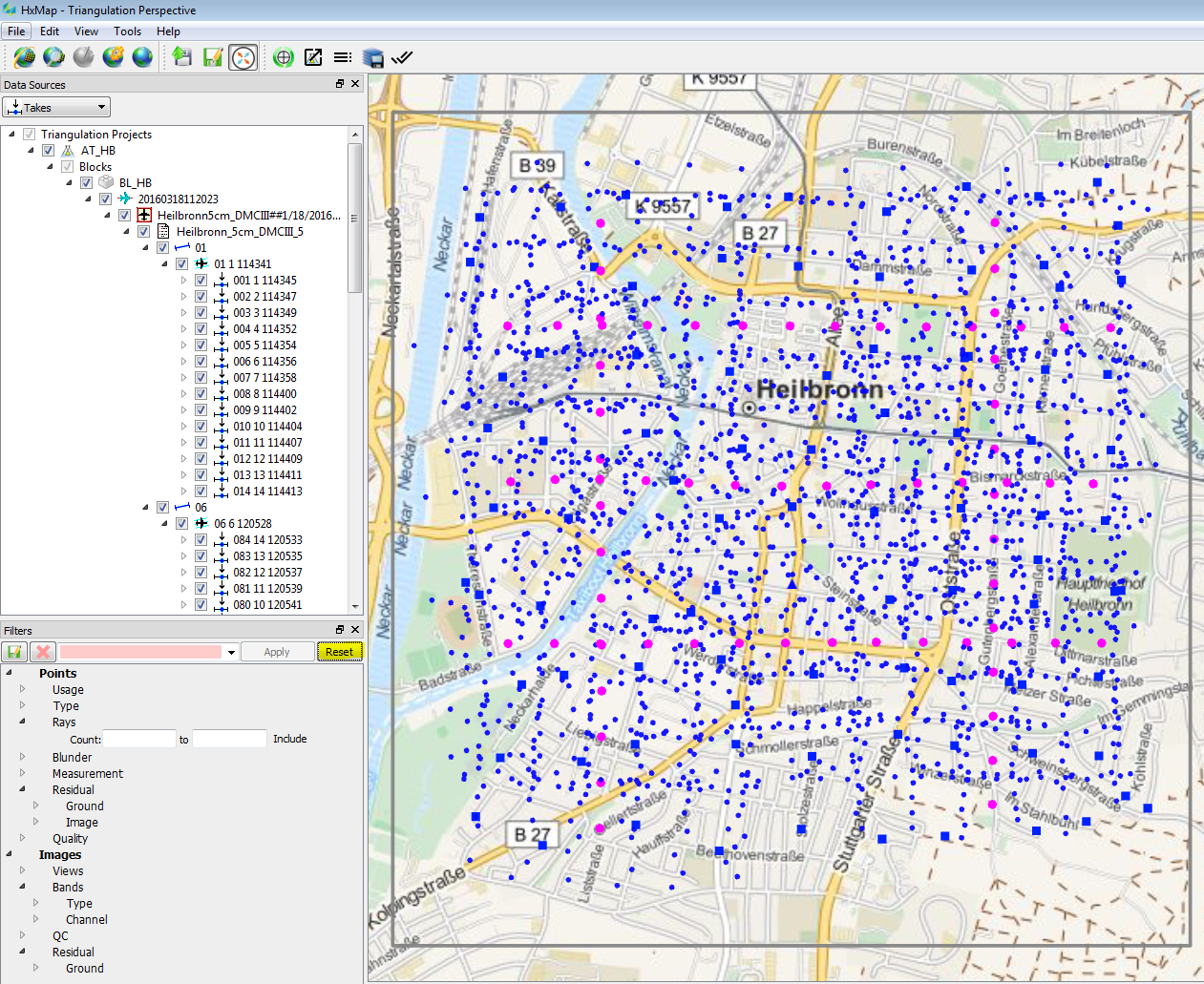Open the View menu
The image size is (1204, 984).
(86, 31)
